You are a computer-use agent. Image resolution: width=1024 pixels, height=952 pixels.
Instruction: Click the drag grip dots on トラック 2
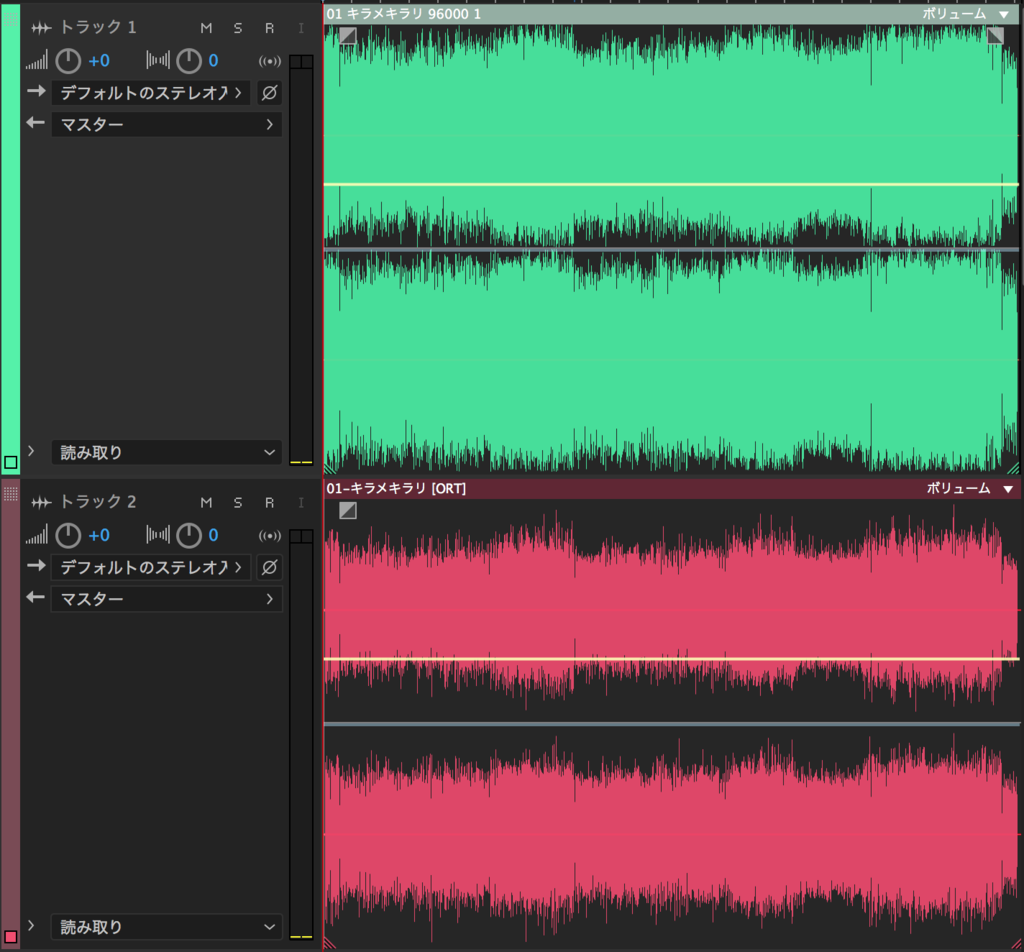coord(10,493)
